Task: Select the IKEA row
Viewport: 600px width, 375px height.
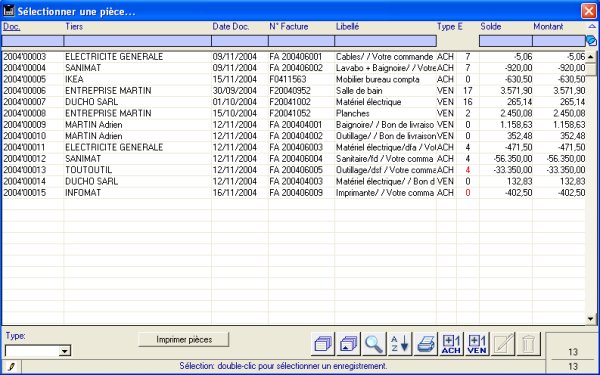Action: click(x=293, y=79)
